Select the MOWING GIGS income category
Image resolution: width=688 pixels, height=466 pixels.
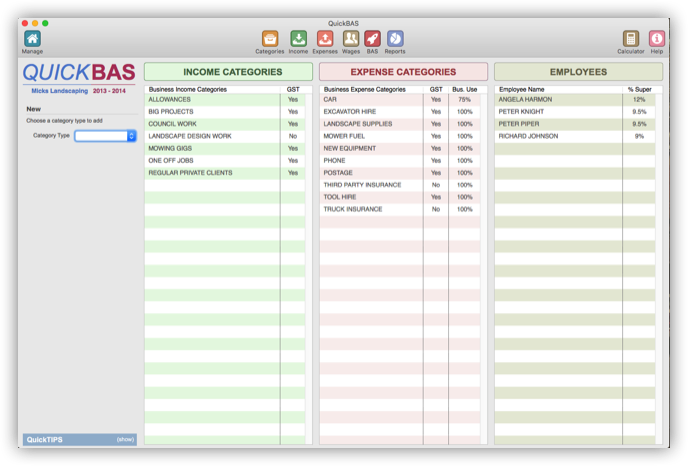(225, 149)
